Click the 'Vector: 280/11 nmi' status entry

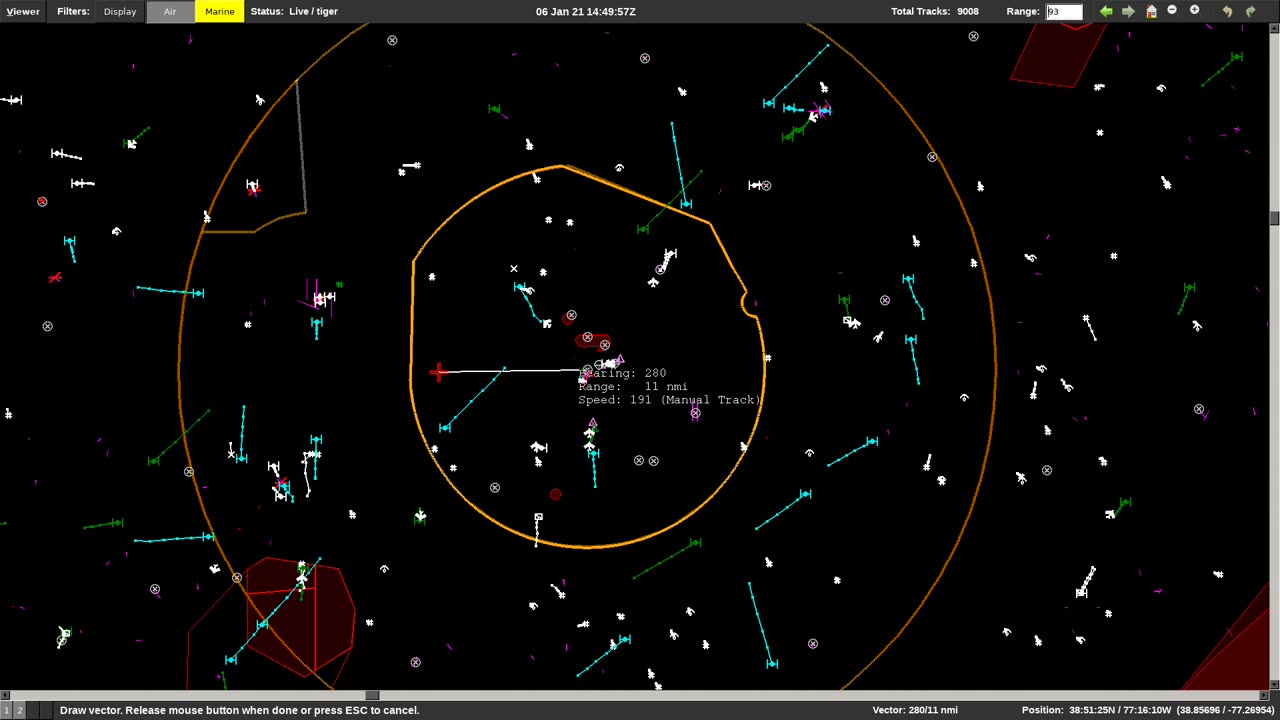tap(915, 710)
